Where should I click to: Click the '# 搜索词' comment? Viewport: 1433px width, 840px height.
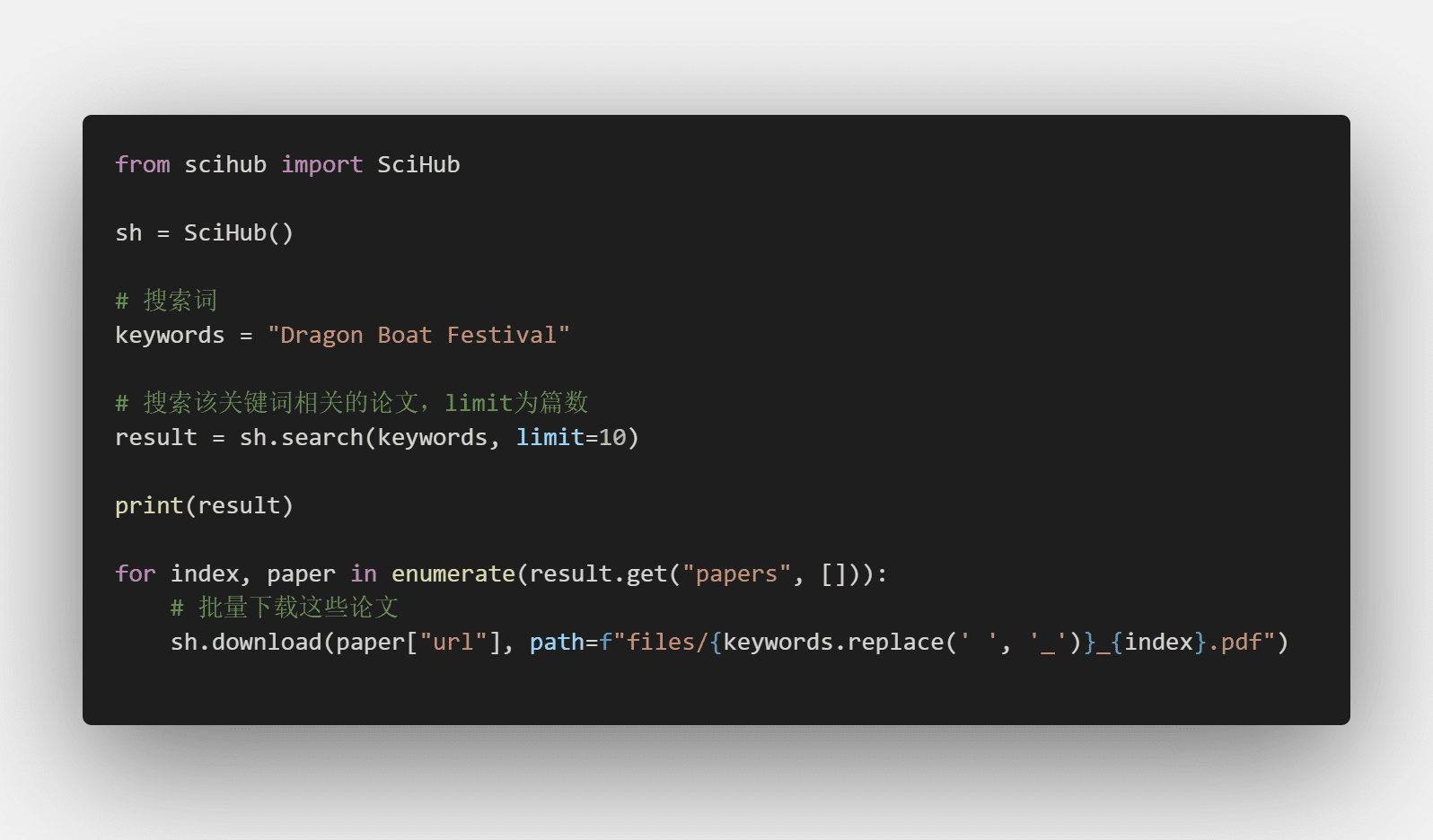click(167, 301)
